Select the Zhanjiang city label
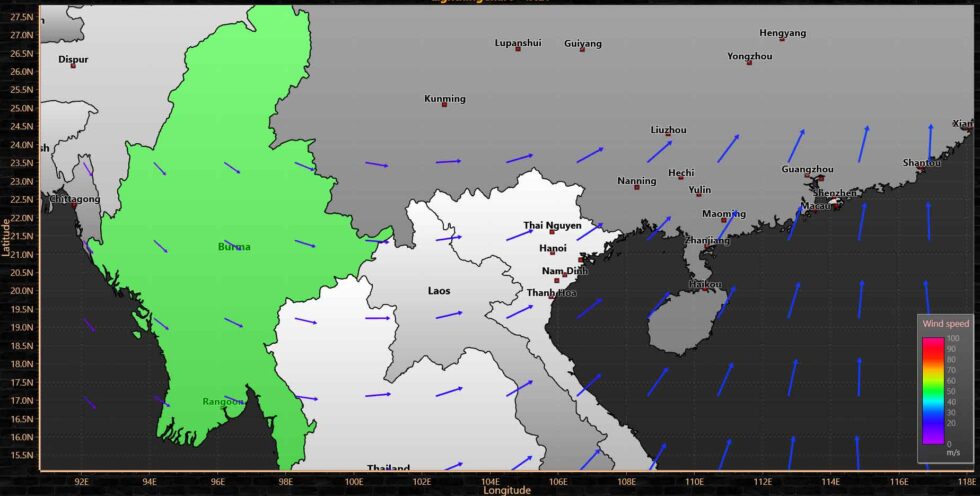Image resolution: width=980 pixels, height=496 pixels. pos(707,240)
